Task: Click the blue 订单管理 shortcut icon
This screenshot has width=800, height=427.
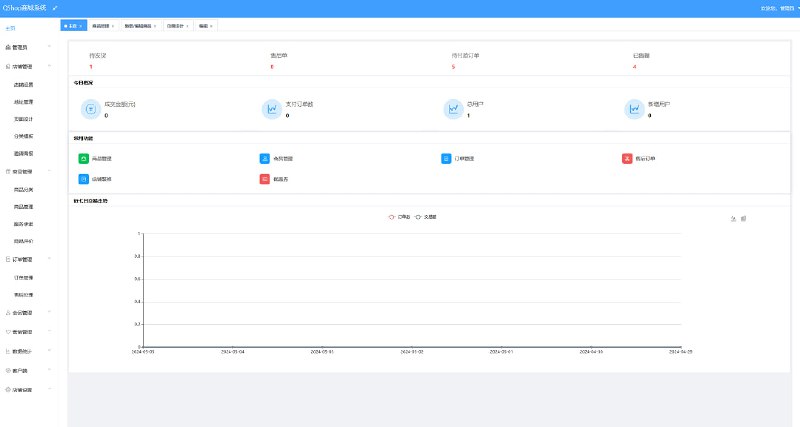Action: (446, 158)
